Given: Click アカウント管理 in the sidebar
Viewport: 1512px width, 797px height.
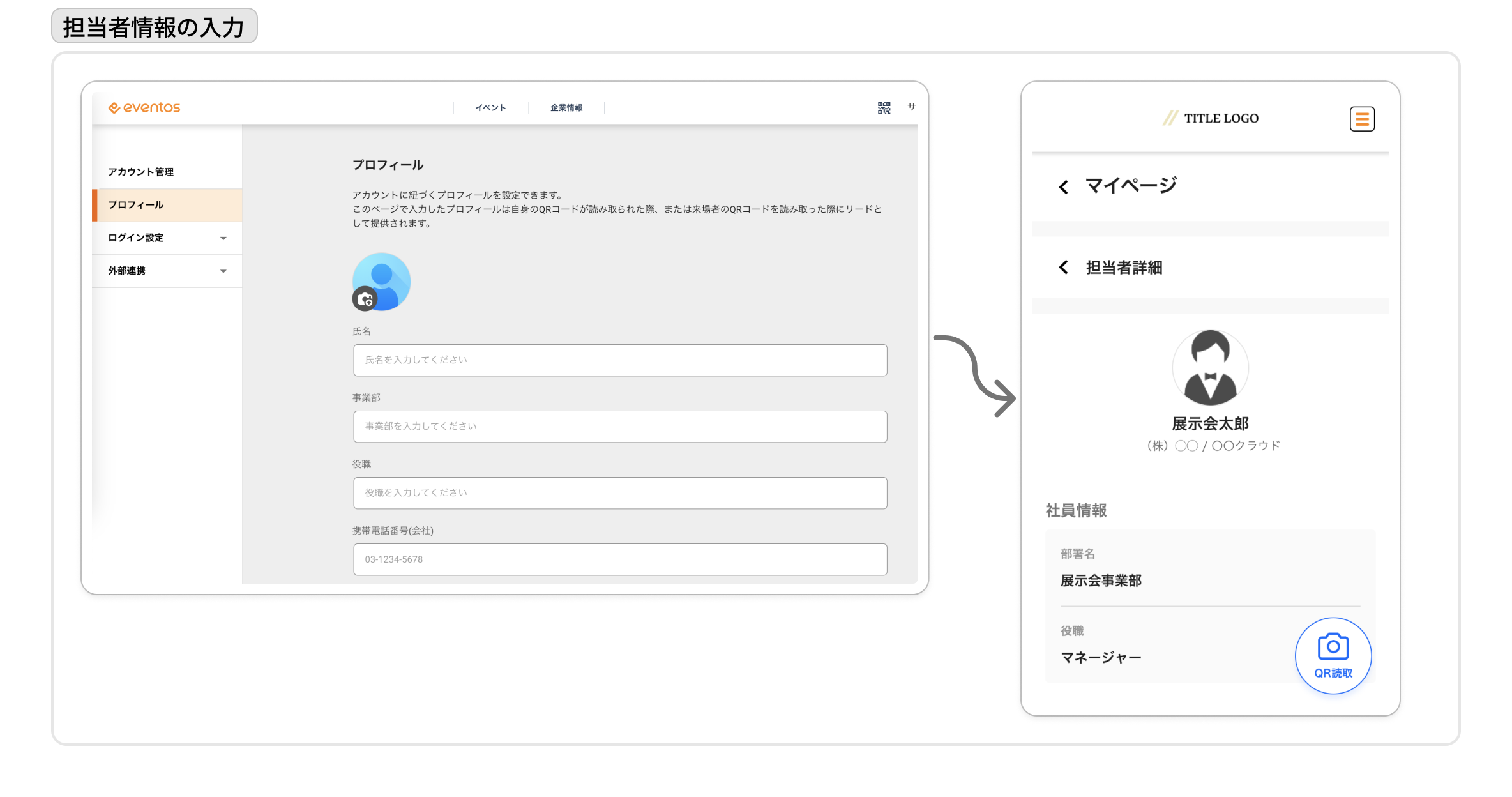Looking at the screenshot, I should 141,172.
